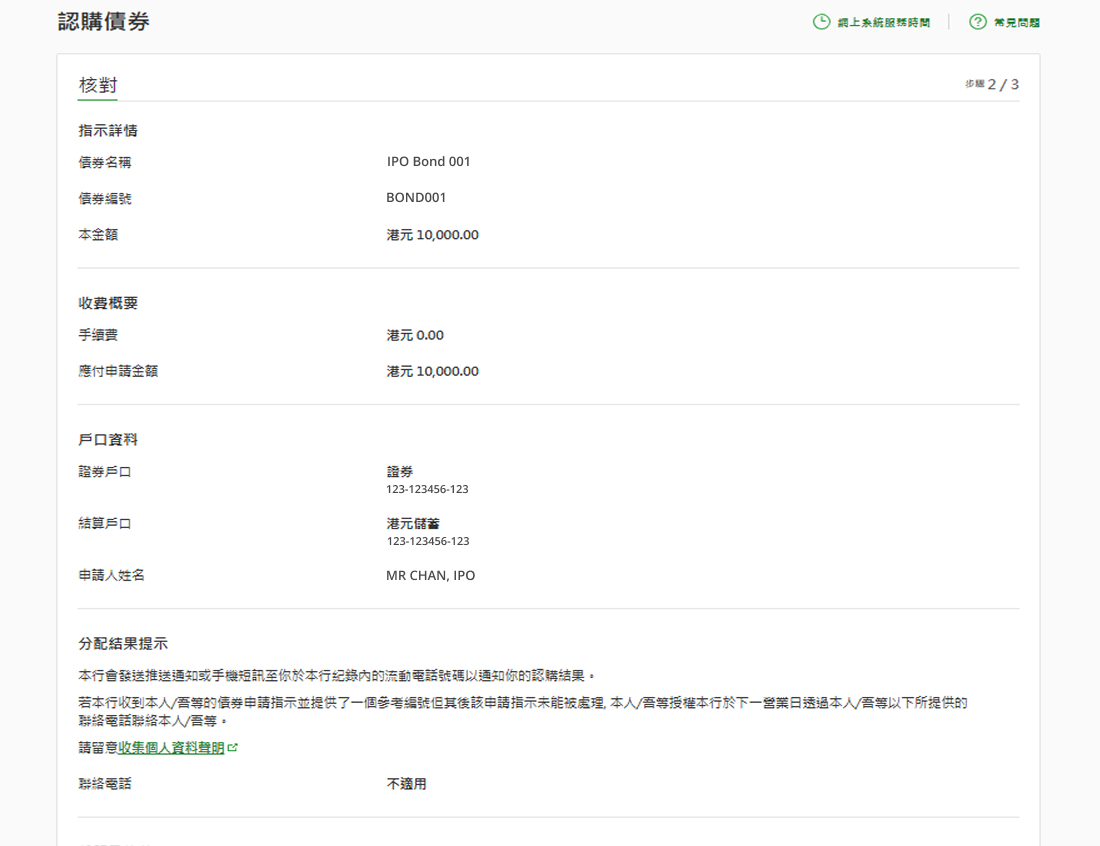Image resolution: width=1100 pixels, height=846 pixels.
Task: Click the 聯絡電話 value 不適用
Action: (x=406, y=784)
